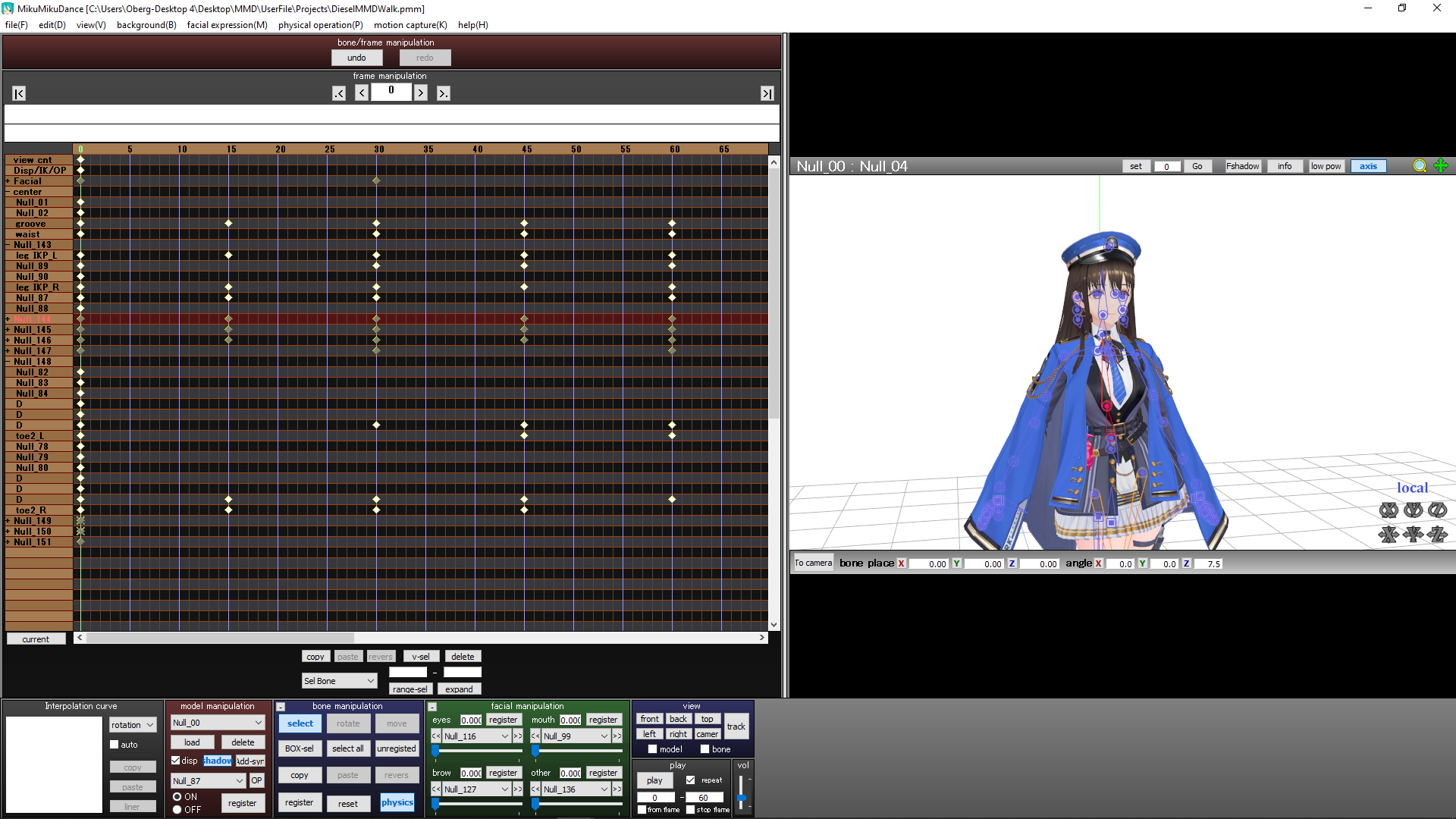Open the facial expression menu

227,25
